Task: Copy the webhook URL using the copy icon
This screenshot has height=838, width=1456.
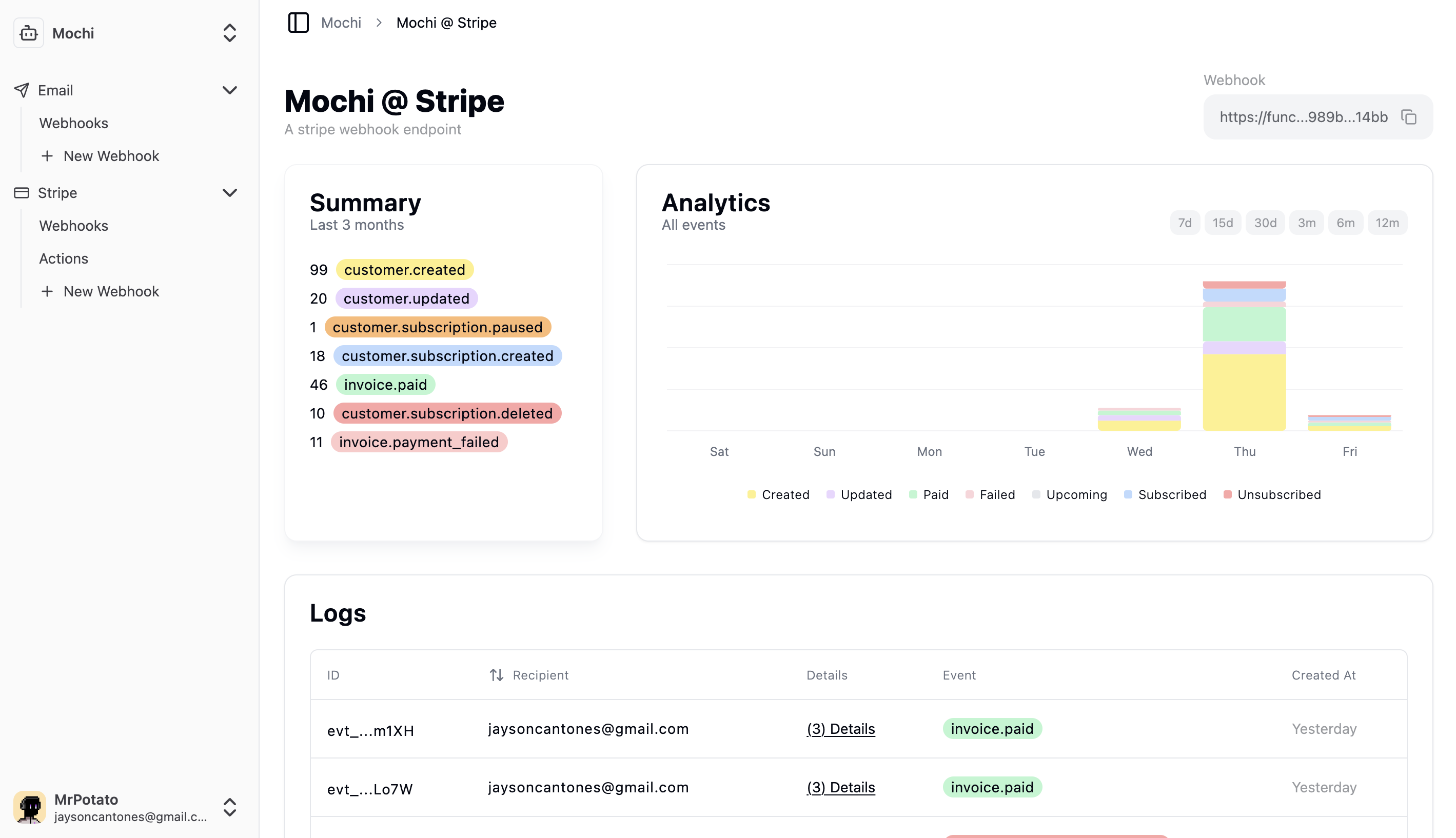Action: [1409, 117]
